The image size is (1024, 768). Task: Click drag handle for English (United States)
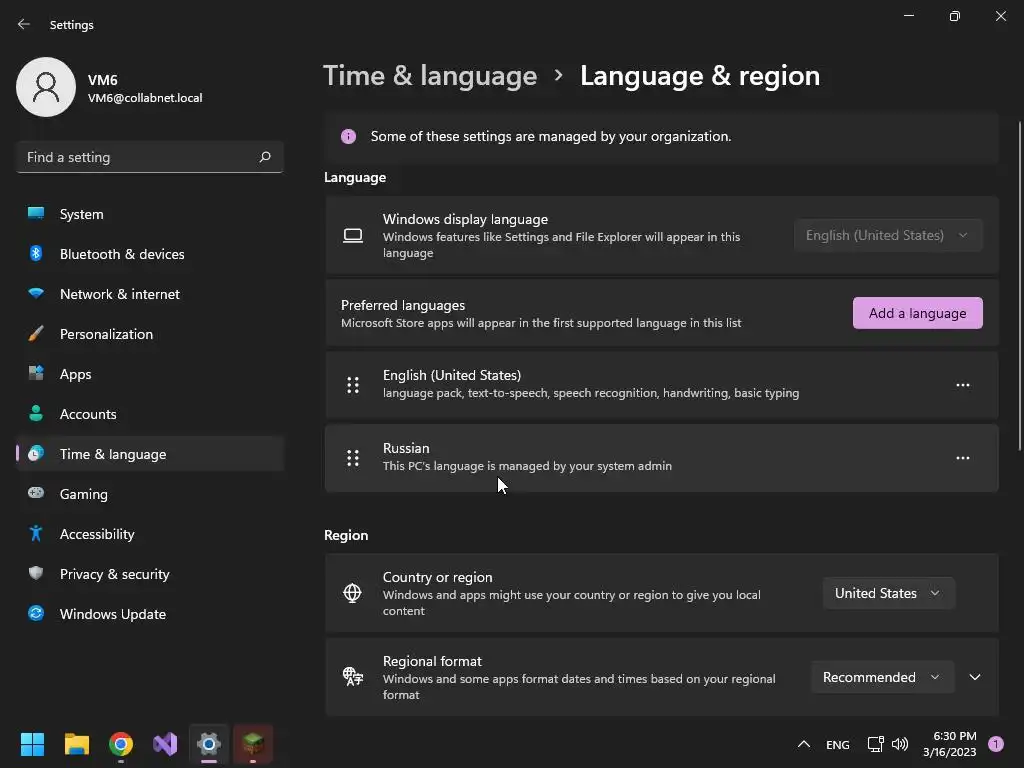pos(353,385)
